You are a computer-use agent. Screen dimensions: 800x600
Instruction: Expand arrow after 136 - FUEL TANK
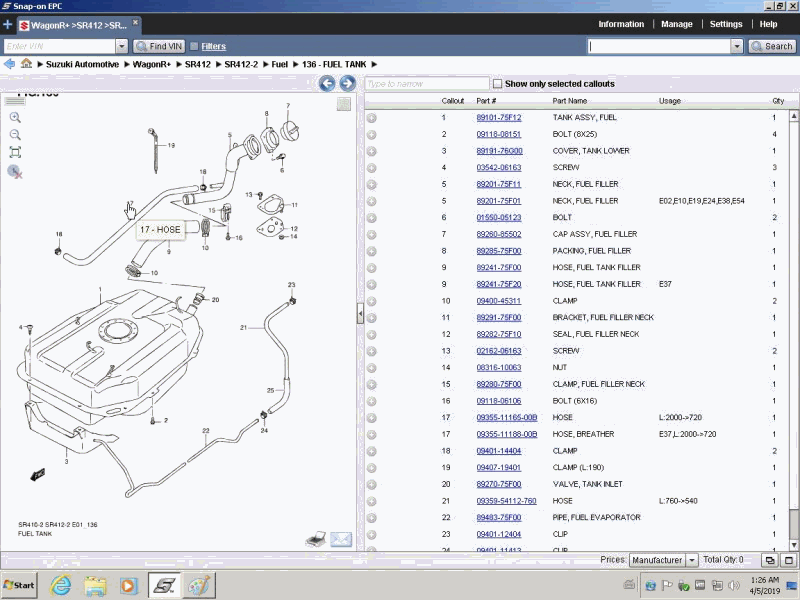pyautogui.click(x=374, y=64)
